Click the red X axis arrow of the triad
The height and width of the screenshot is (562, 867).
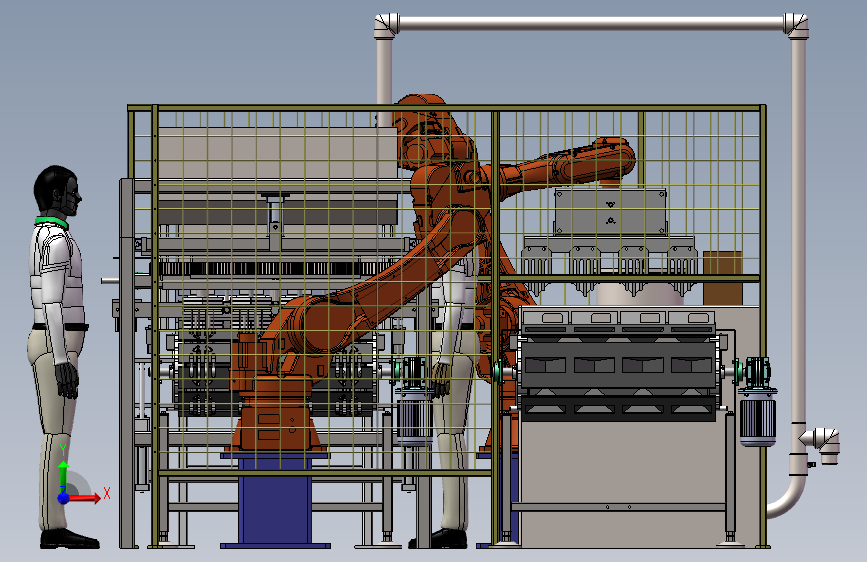click(83, 498)
